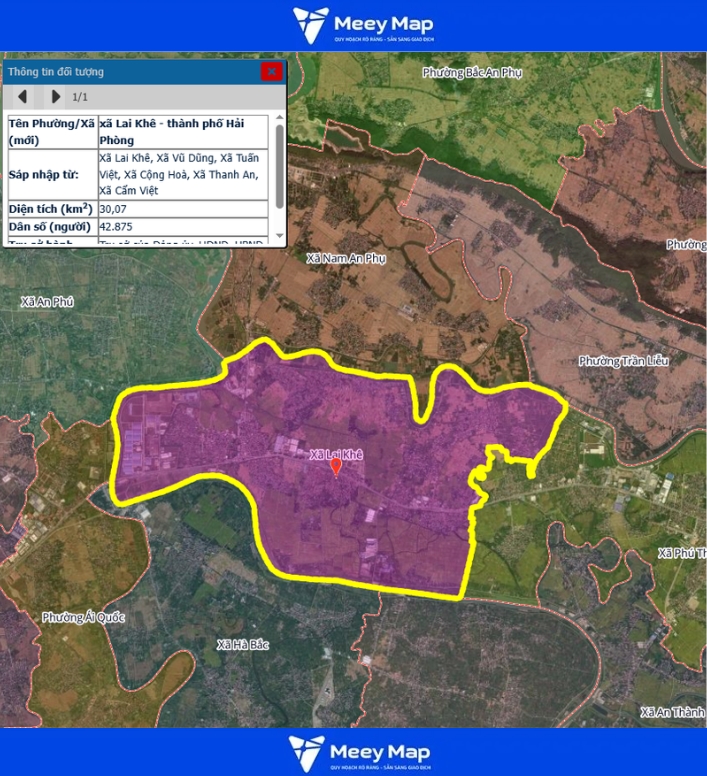Image resolution: width=707 pixels, height=776 pixels.
Task: Click Xã An Thành label on map
Action: coord(672,712)
